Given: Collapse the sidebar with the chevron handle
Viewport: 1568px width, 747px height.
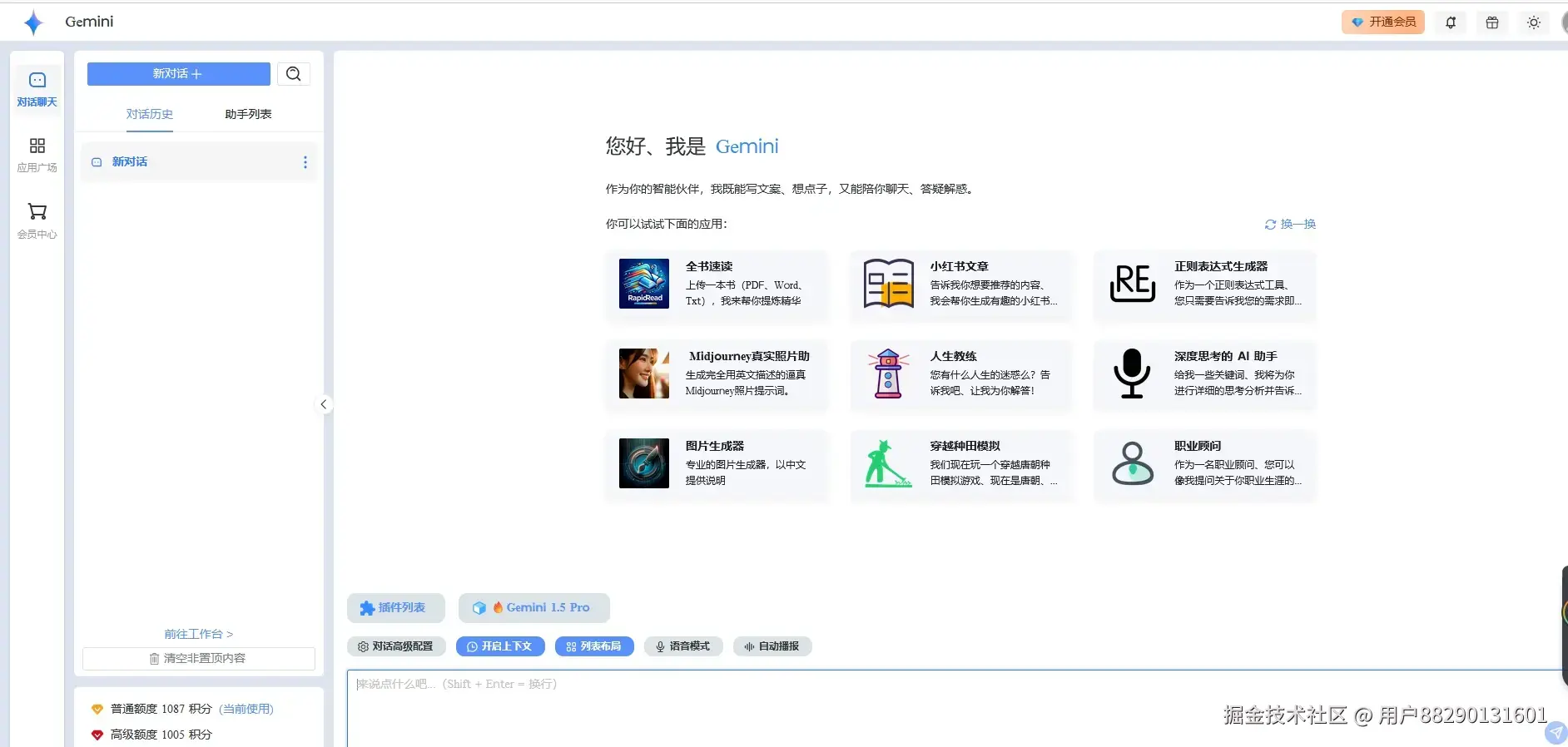Looking at the screenshot, I should click(324, 404).
